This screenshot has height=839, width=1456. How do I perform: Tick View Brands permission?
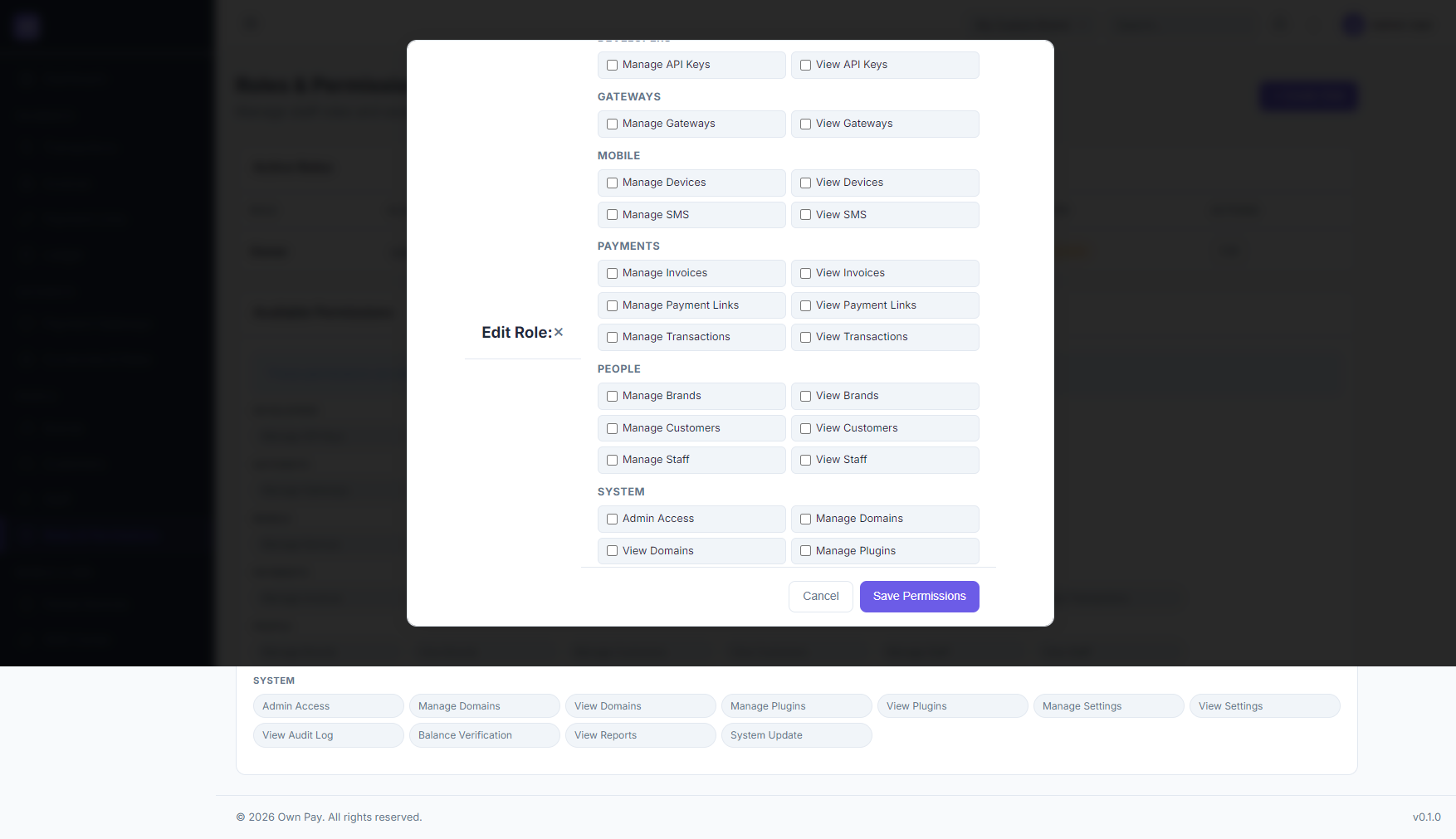pos(805,396)
